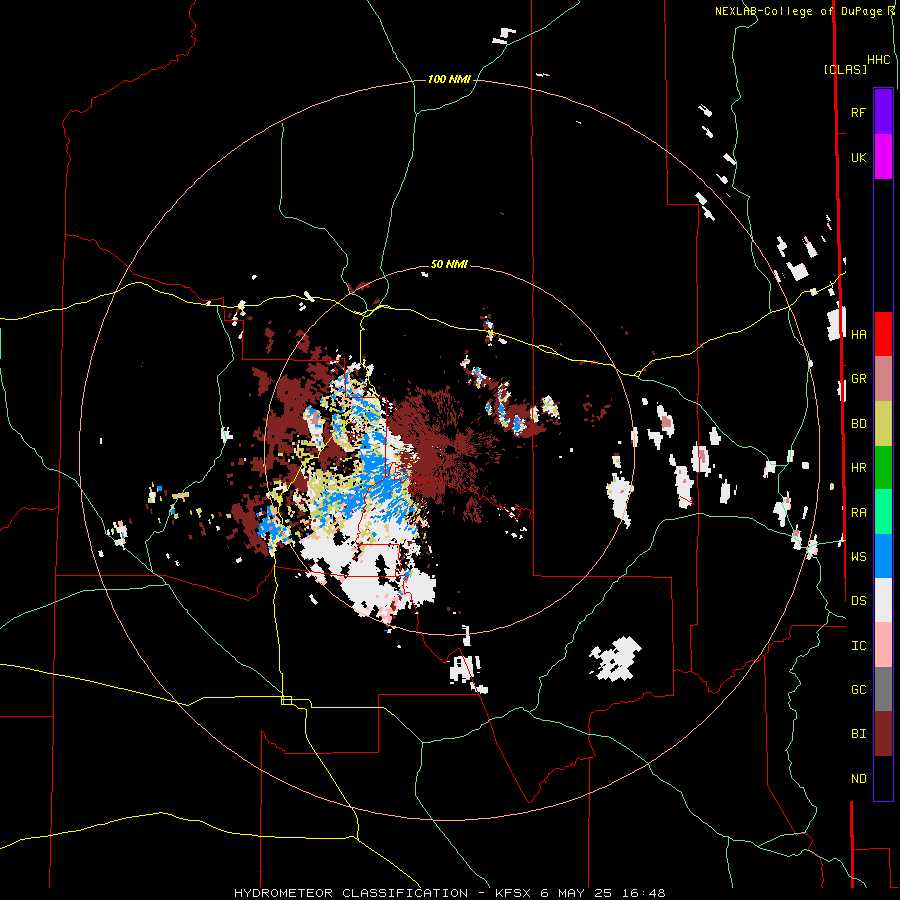Click the IC legend label
900x900 pixels.
pos(858,645)
